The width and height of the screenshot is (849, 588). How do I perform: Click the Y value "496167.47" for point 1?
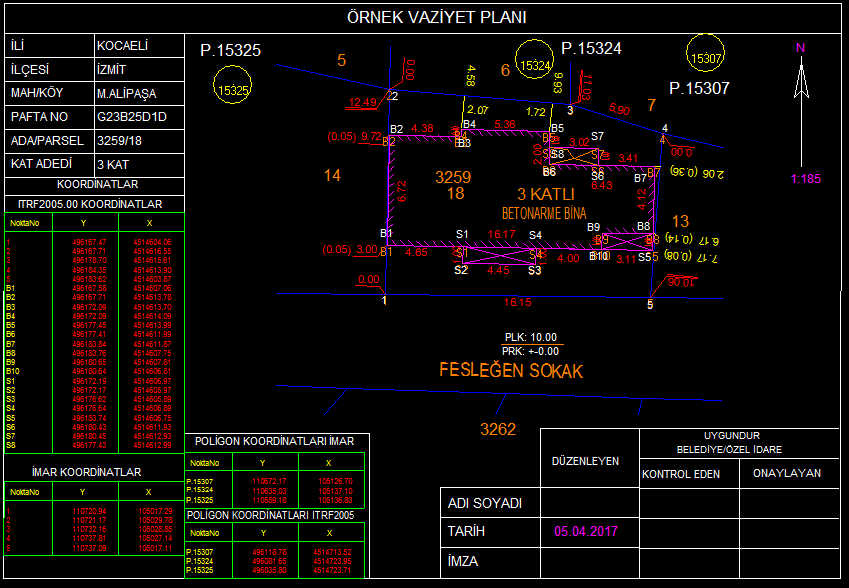pyautogui.click(x=89, y=243)
